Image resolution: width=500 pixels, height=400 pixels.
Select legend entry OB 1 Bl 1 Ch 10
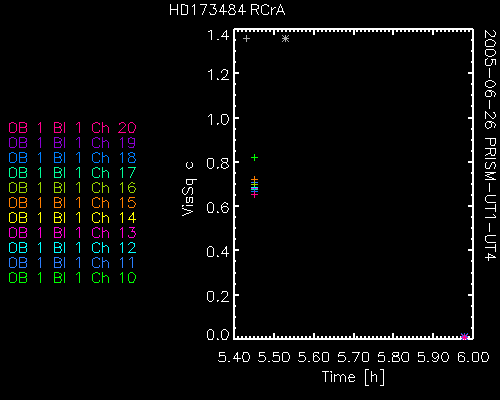[72, 278]
